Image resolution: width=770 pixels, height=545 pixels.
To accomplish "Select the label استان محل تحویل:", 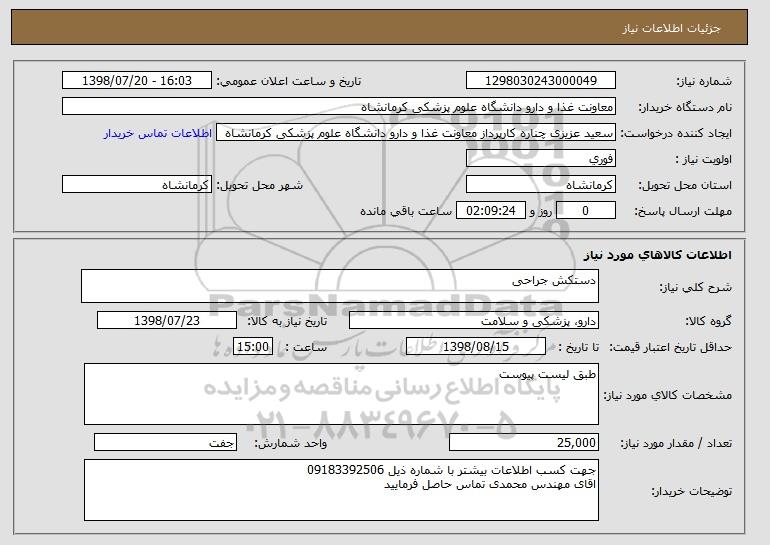I will pos(685,185).
